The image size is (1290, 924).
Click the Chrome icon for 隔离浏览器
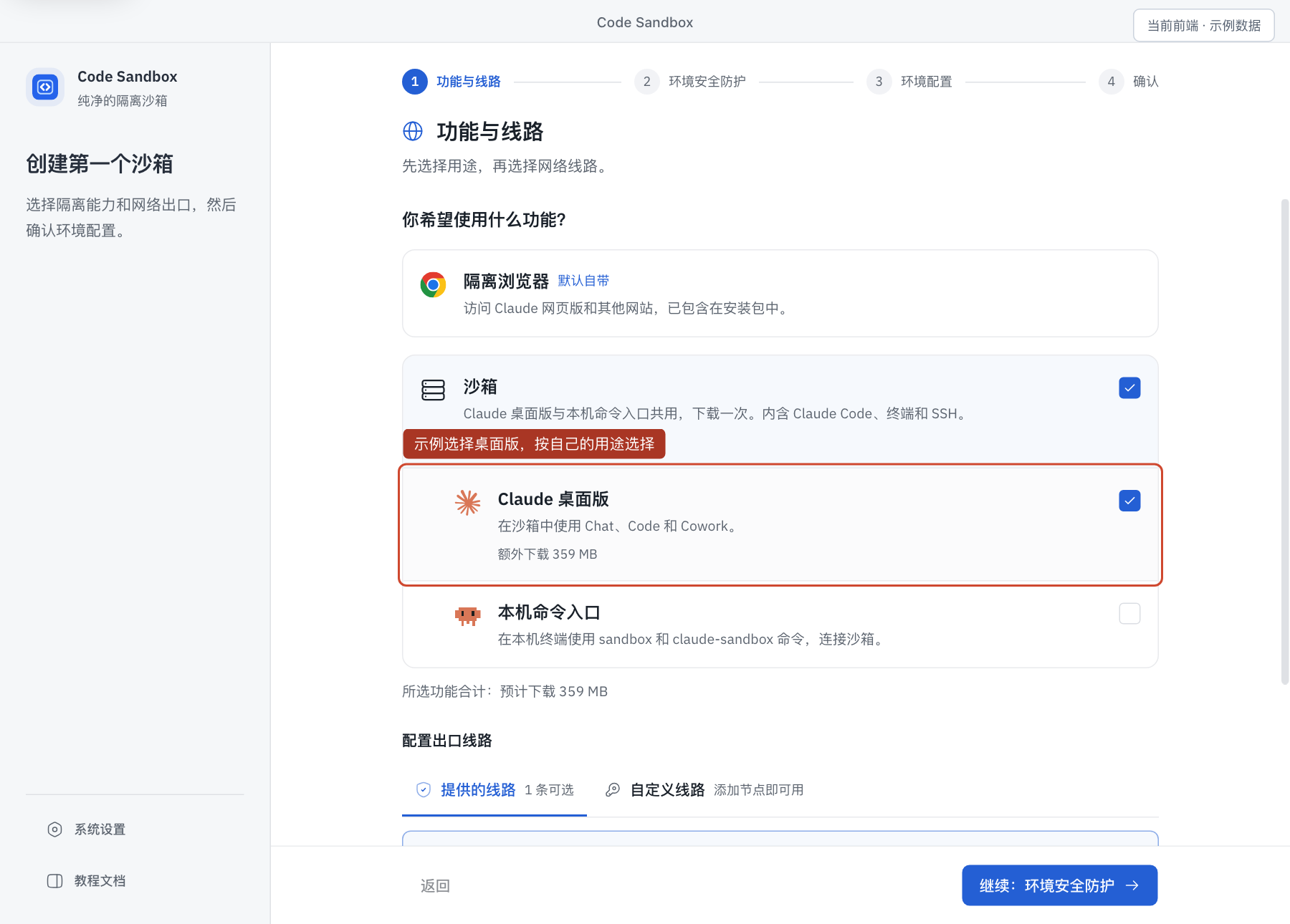point(433,284)
